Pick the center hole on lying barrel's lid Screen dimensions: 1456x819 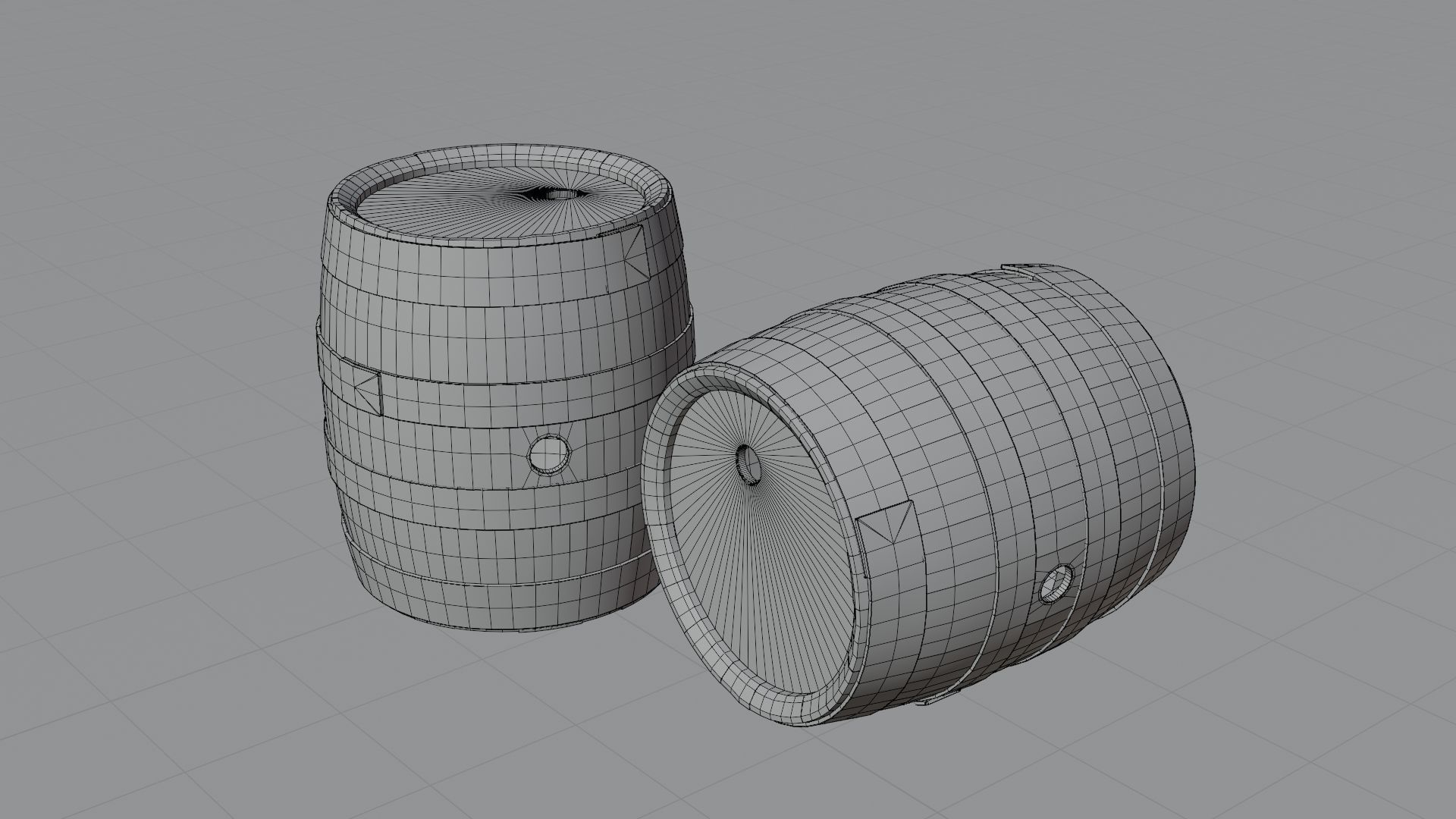(x=749, y=463)
